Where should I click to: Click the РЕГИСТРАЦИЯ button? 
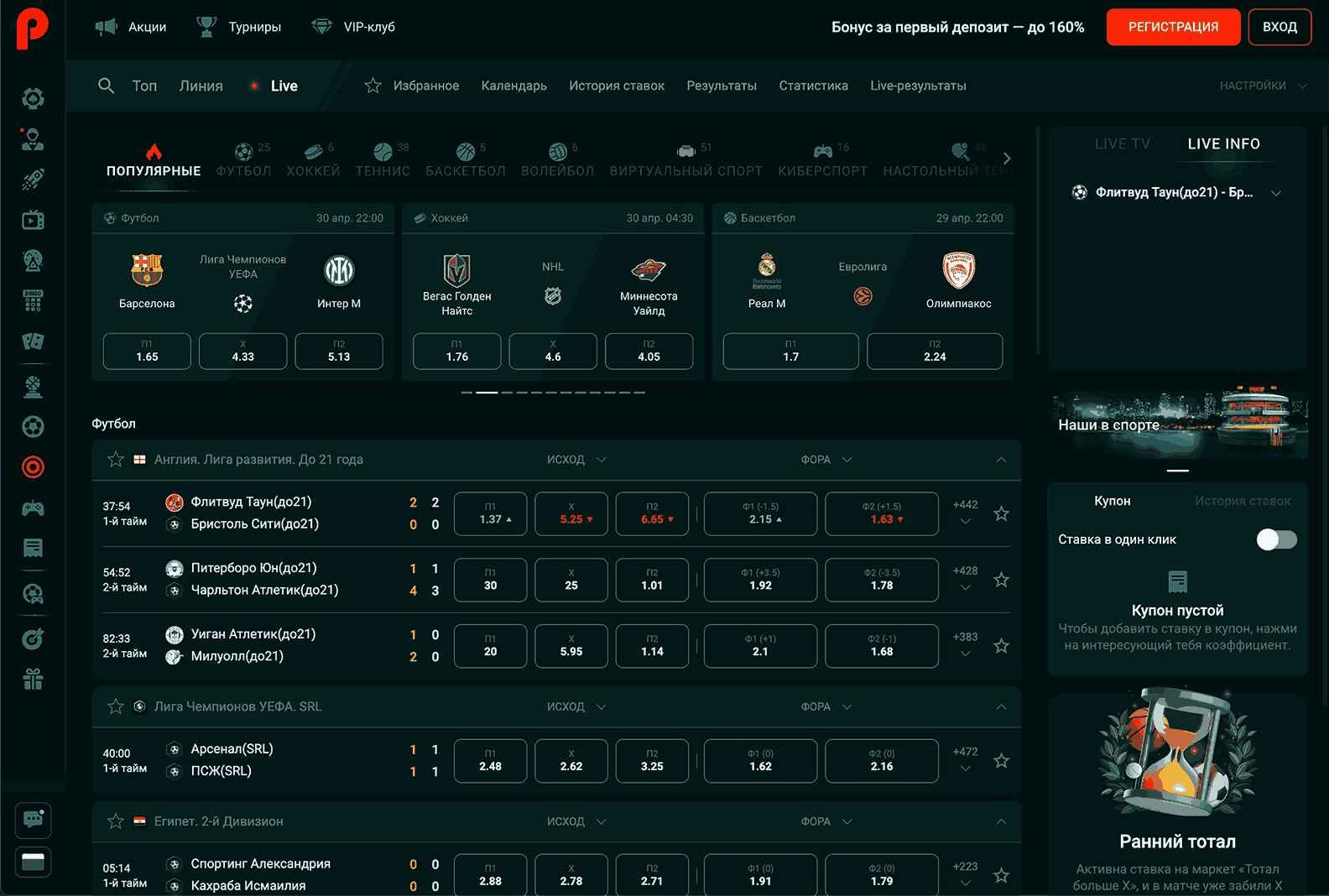1173,27
